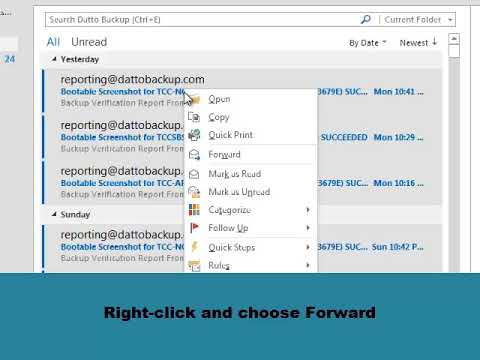Open the Current Folder scope dropdown
The image size is (480, 360).
[419, 20]
